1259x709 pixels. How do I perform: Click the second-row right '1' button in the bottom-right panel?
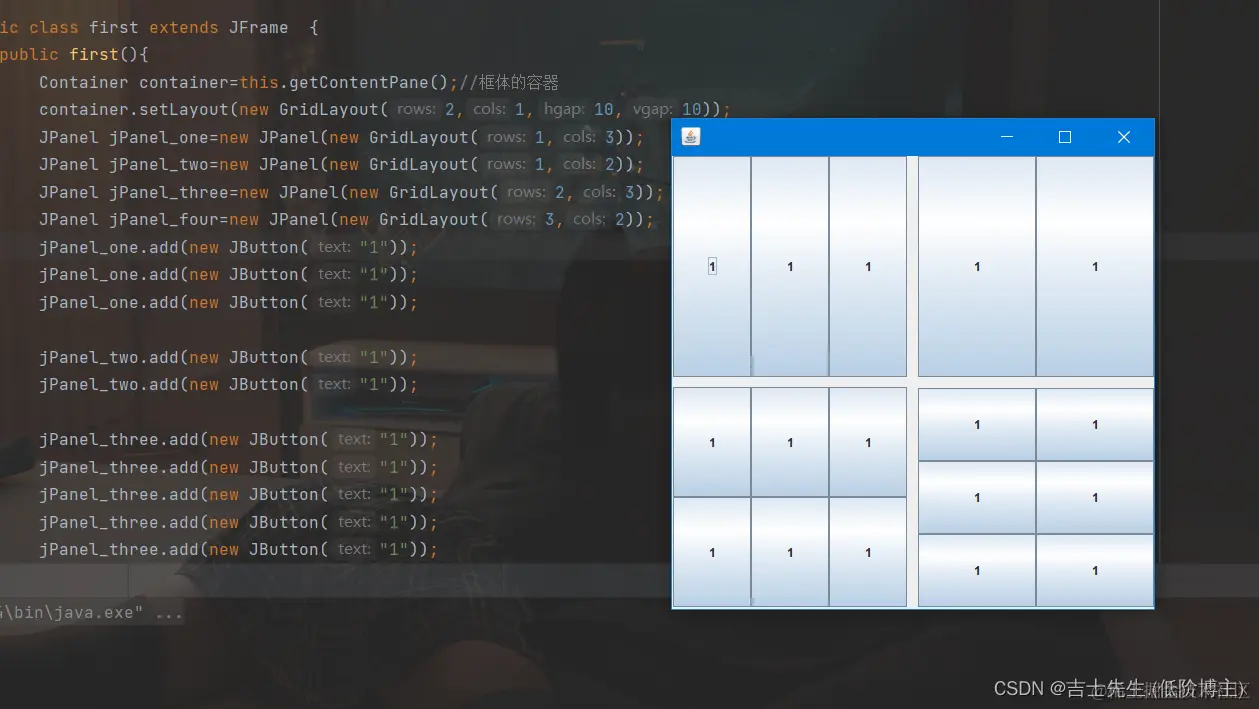pyautogui.click(x=1095, y=497)
